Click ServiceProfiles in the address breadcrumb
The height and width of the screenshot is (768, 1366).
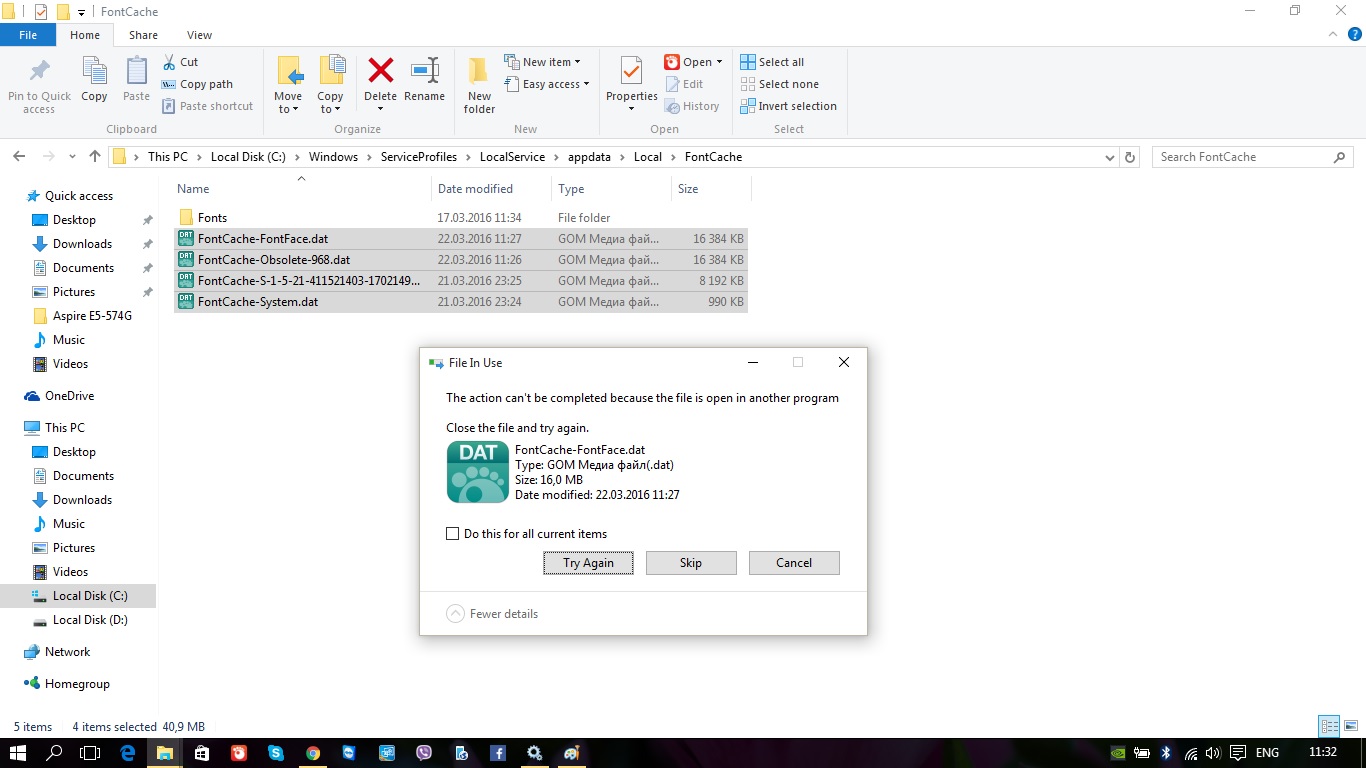click(418, 157)
